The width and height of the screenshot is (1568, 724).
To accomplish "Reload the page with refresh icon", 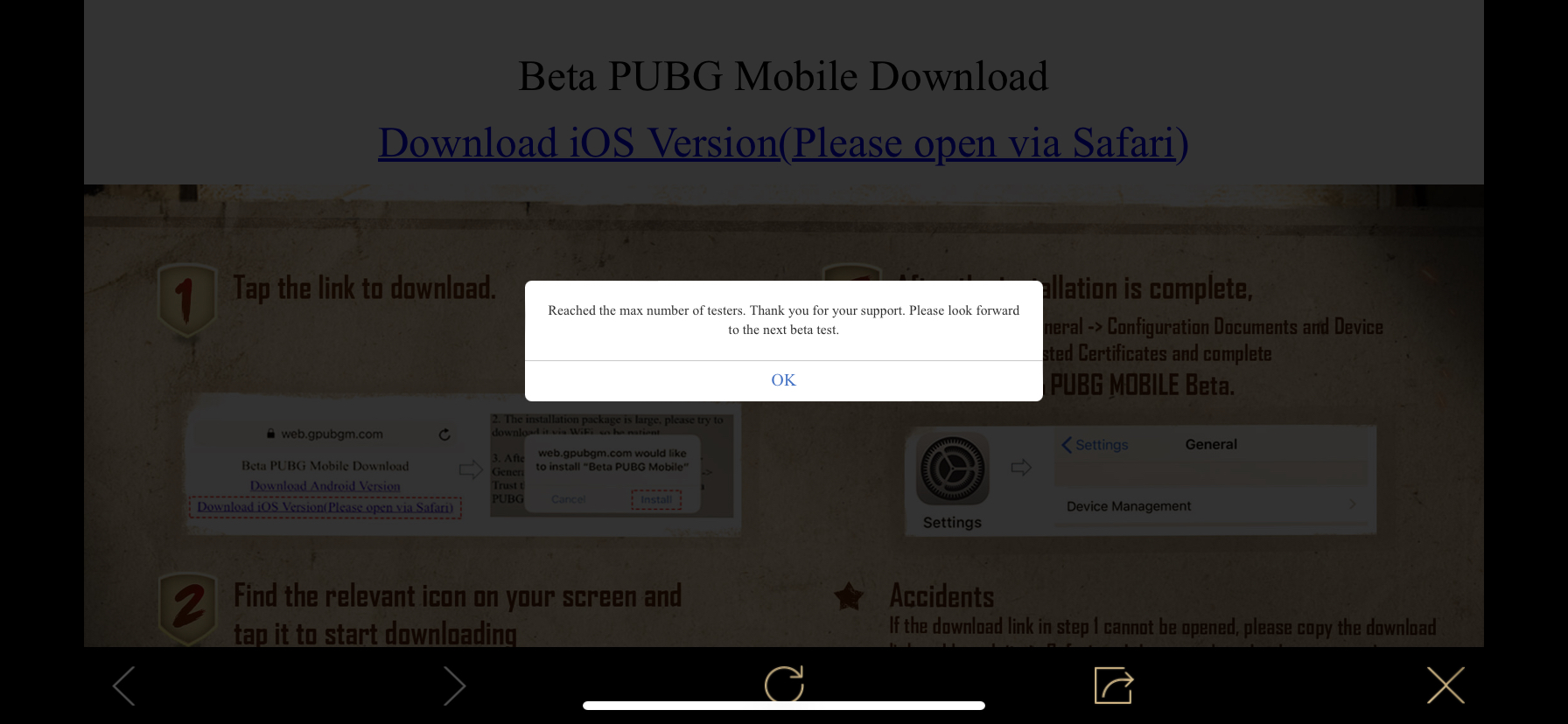I will [x=784, y=685].
